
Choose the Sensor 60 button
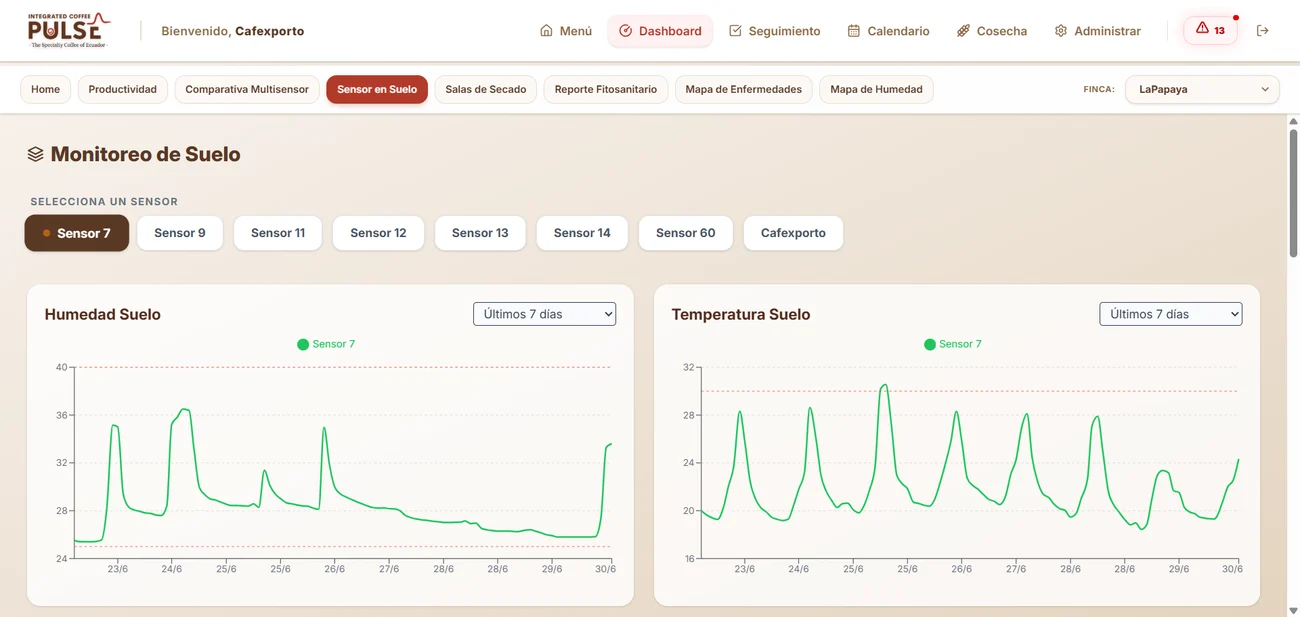point(686,233)
